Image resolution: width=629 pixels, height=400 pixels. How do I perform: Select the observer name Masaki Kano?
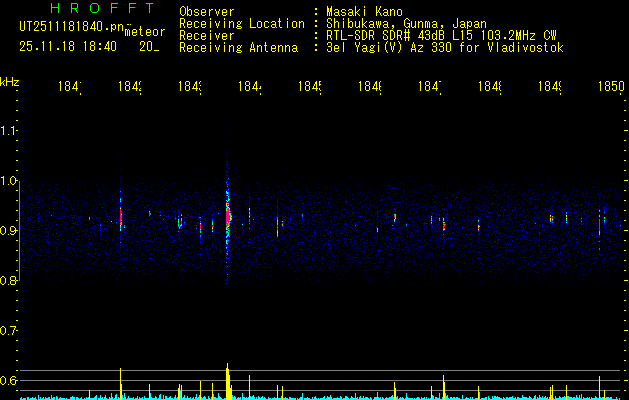coord(364,12)
